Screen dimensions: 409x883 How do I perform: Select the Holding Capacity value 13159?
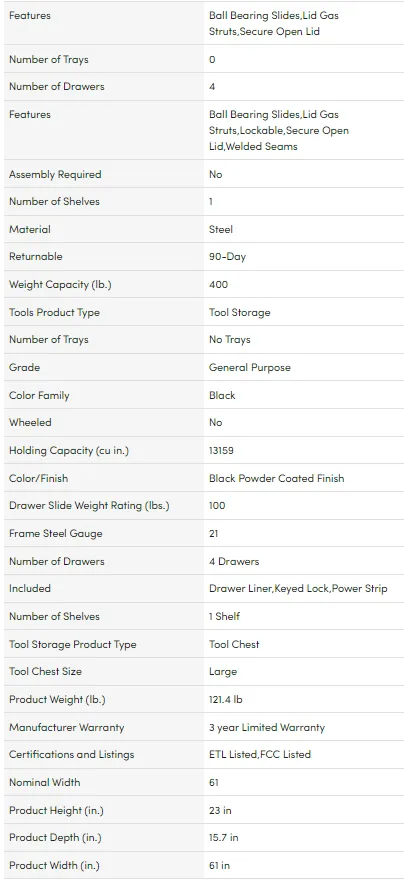click(221, 451)
